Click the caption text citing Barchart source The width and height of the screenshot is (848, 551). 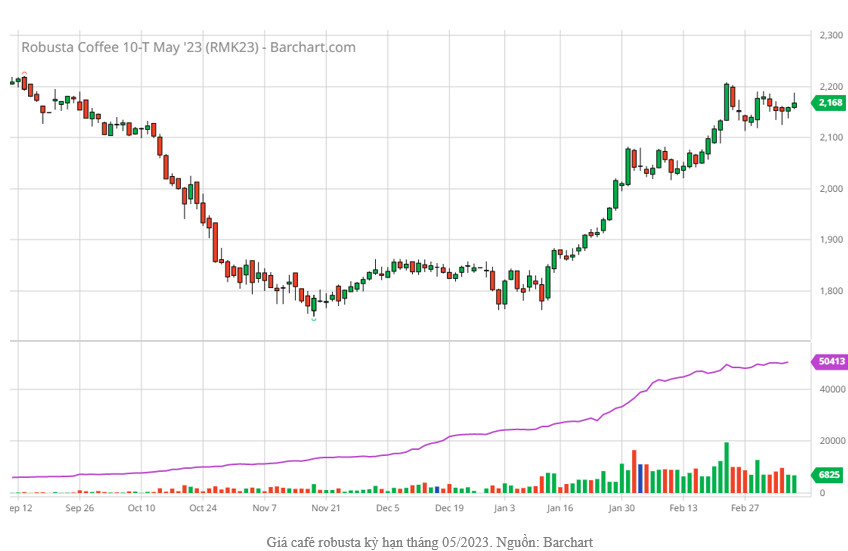pyautogui.click(x=429, y=542)
